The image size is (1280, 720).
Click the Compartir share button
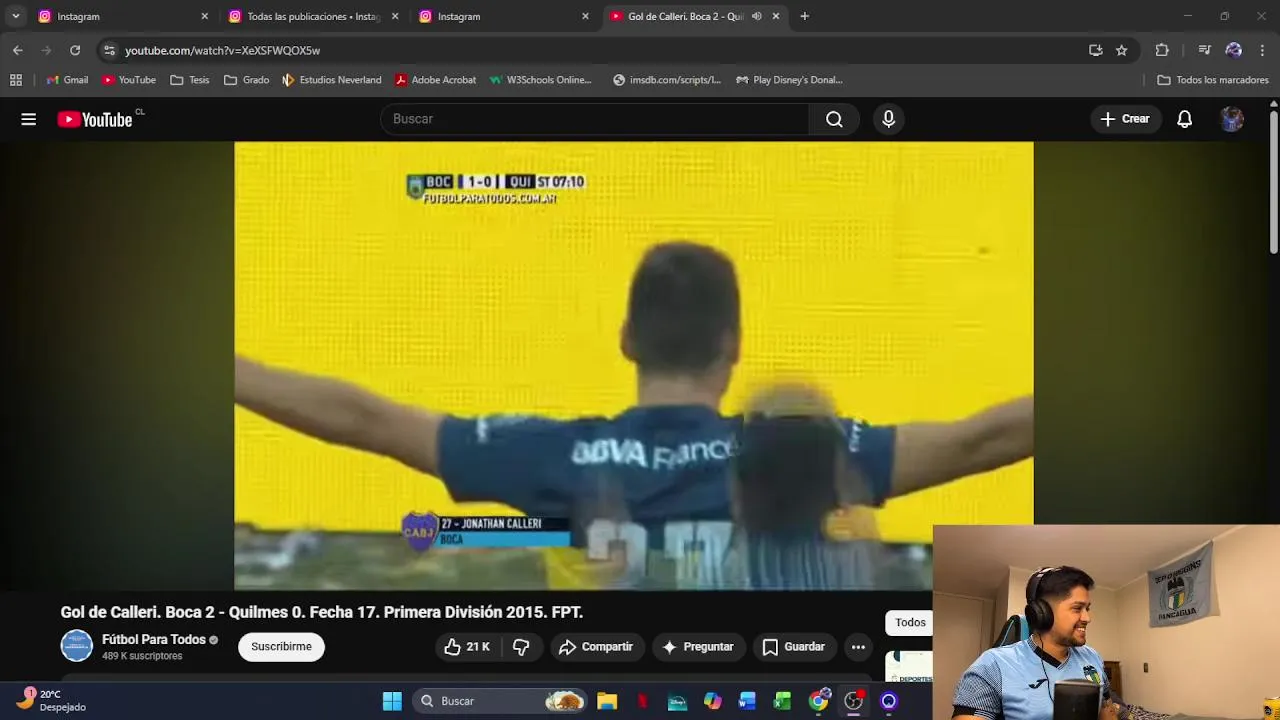(596, 647)
